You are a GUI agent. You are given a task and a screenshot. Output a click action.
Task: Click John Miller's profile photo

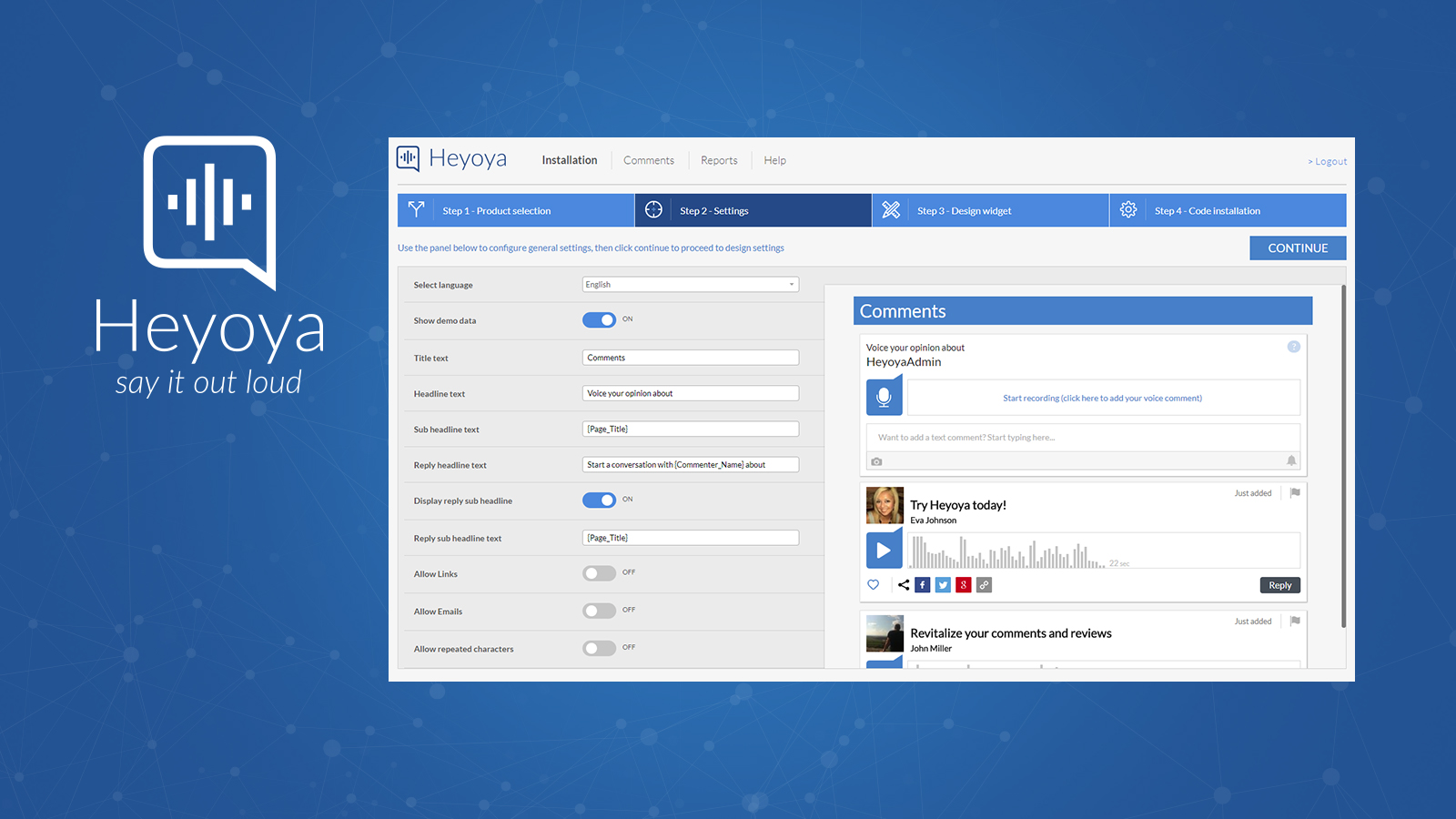click(885, 633)
